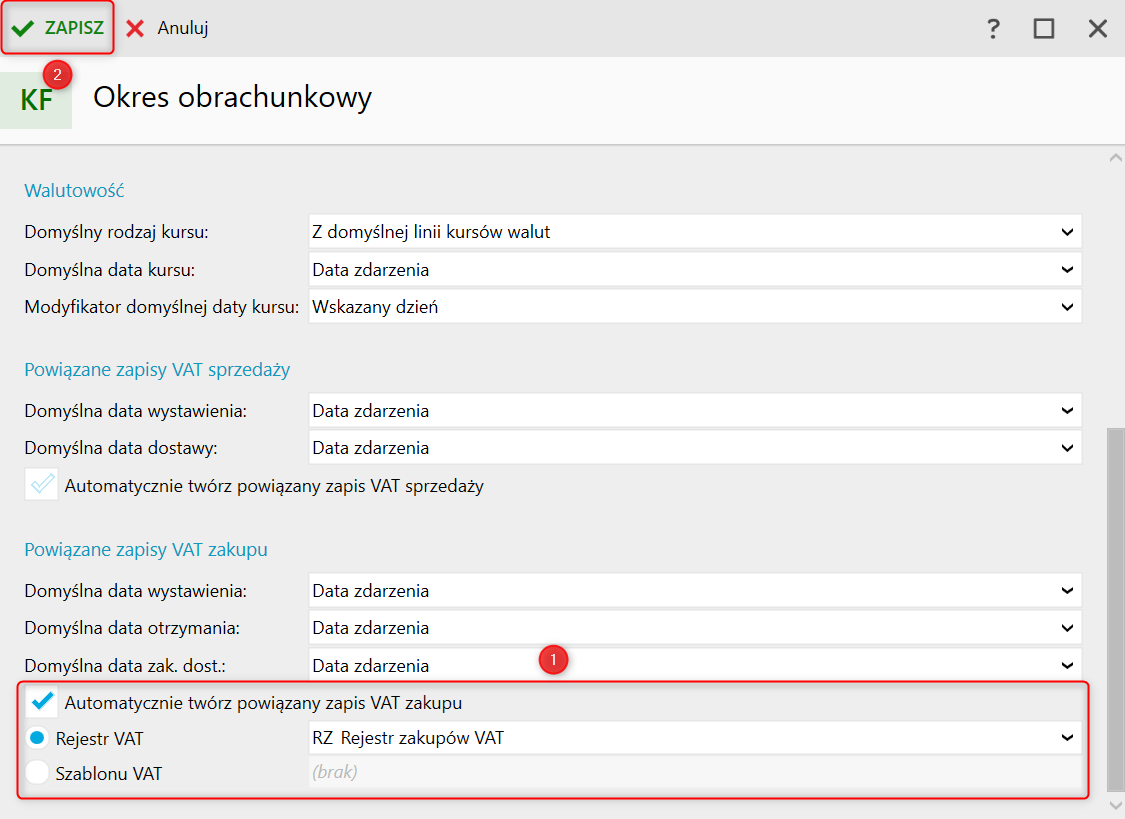Maximize the Okres obrachunkowy window
Viewport: 1125px width, 819px height.
pos(1044,28)
